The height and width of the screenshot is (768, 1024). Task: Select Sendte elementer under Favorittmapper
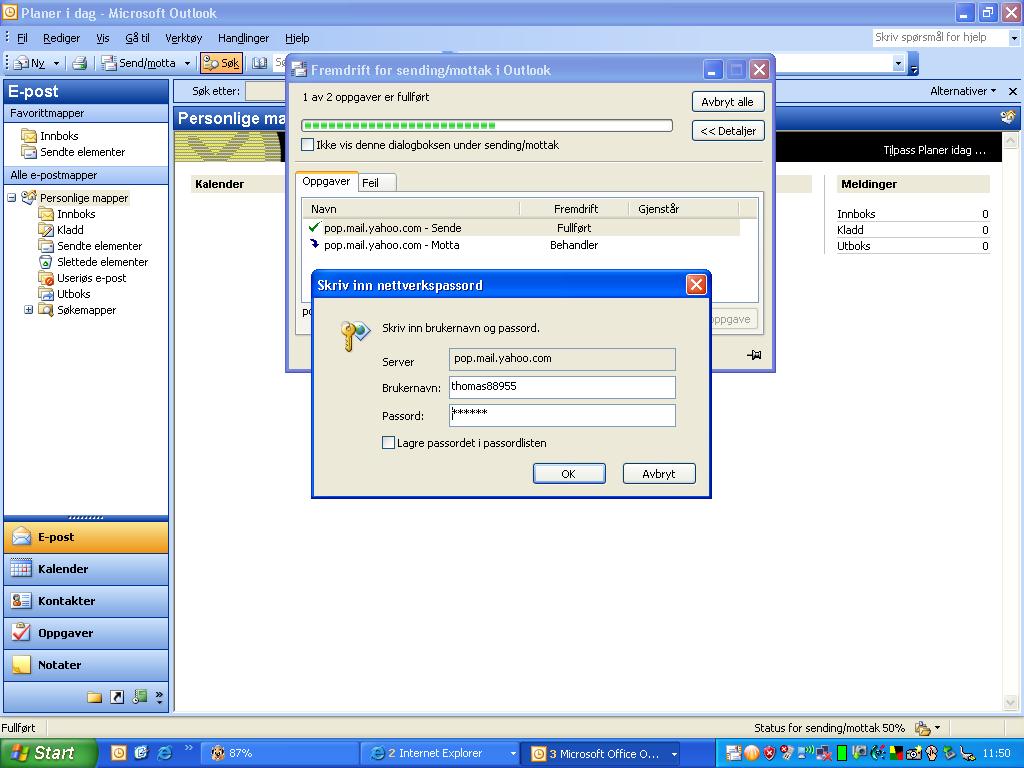tap(73, 152)
